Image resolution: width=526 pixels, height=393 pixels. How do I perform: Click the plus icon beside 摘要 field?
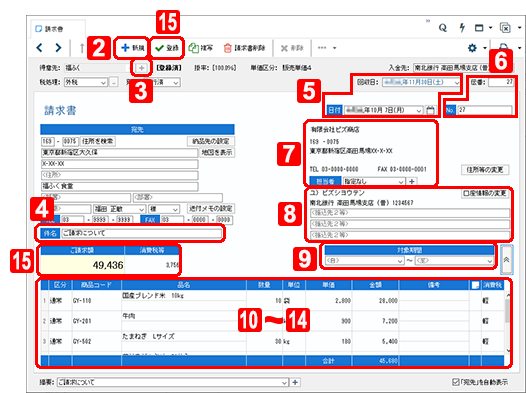(295, 382)
